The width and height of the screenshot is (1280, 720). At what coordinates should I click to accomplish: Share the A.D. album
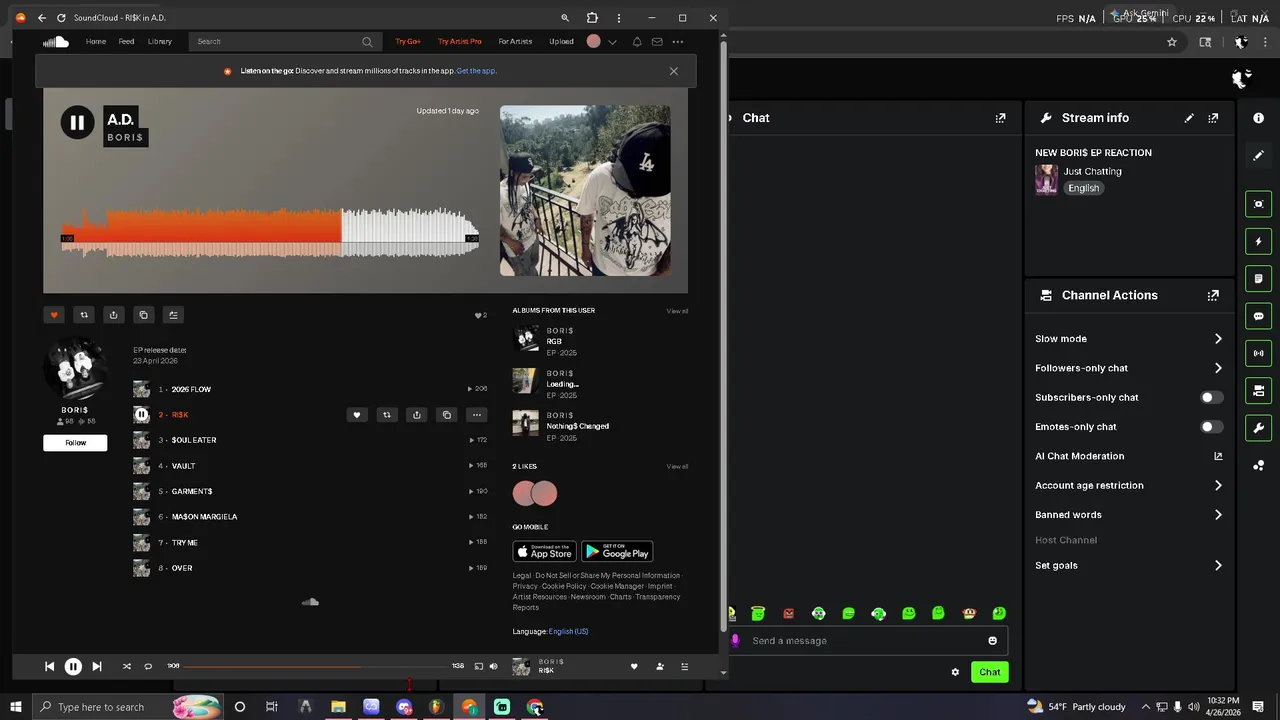(x=113, y=315)
